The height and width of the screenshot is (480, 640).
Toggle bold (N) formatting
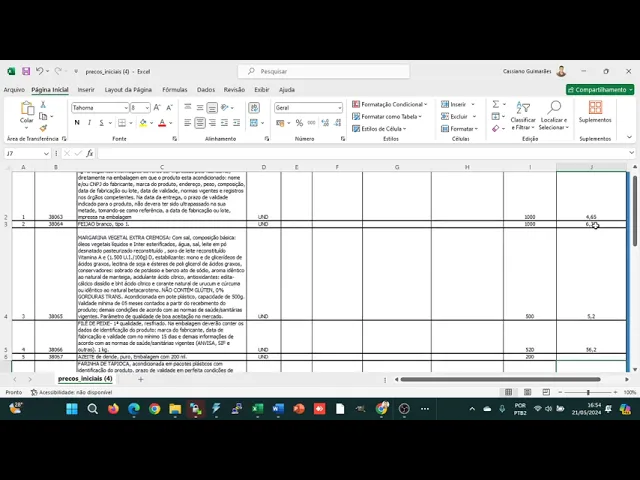pos(77,123)
